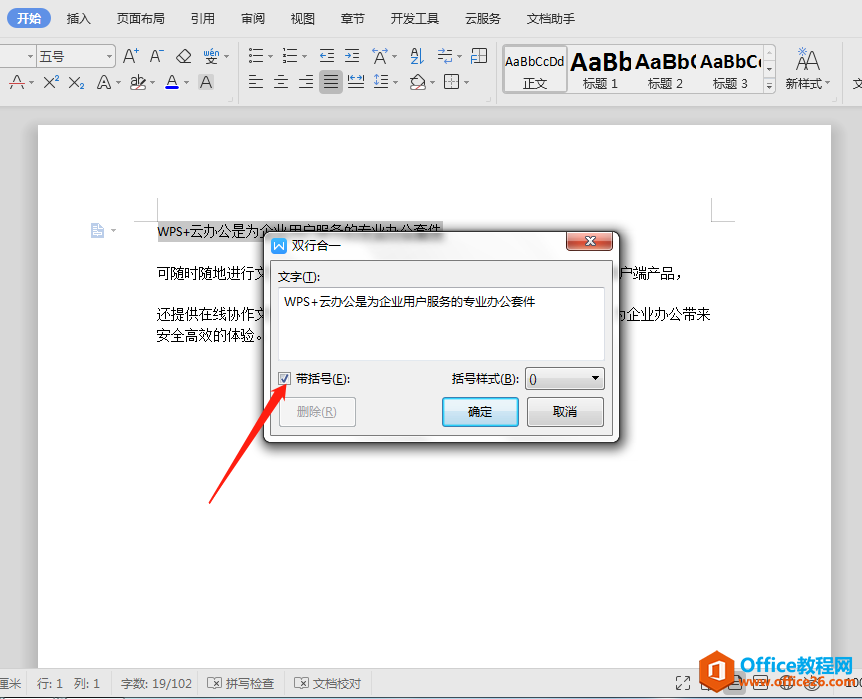Open the Chinese layout icon
The height and width of the screenshot is (699, 862).
point(380,56)
